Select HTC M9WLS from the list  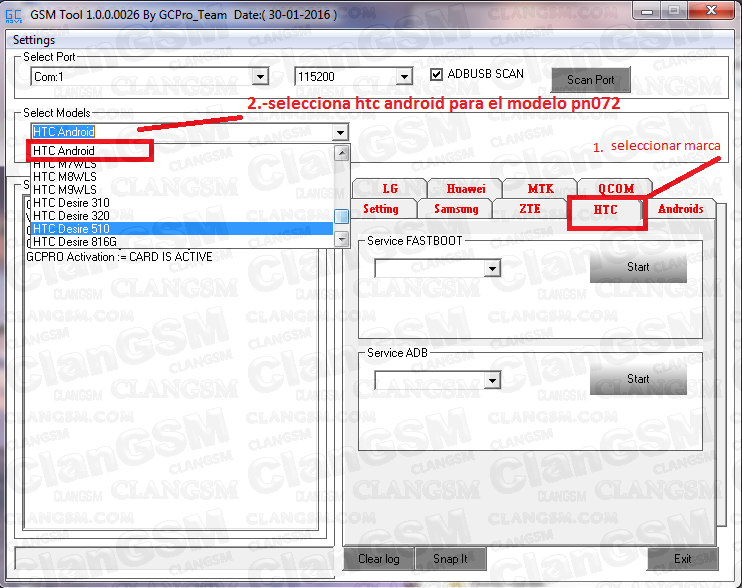[x=182, y=190]
